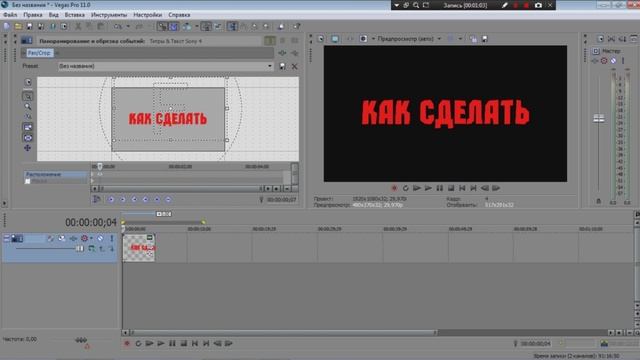The height and width of the screenshot is (360, 640).
Task: Open the Настройки menu
Action: [x=147, y=15]
